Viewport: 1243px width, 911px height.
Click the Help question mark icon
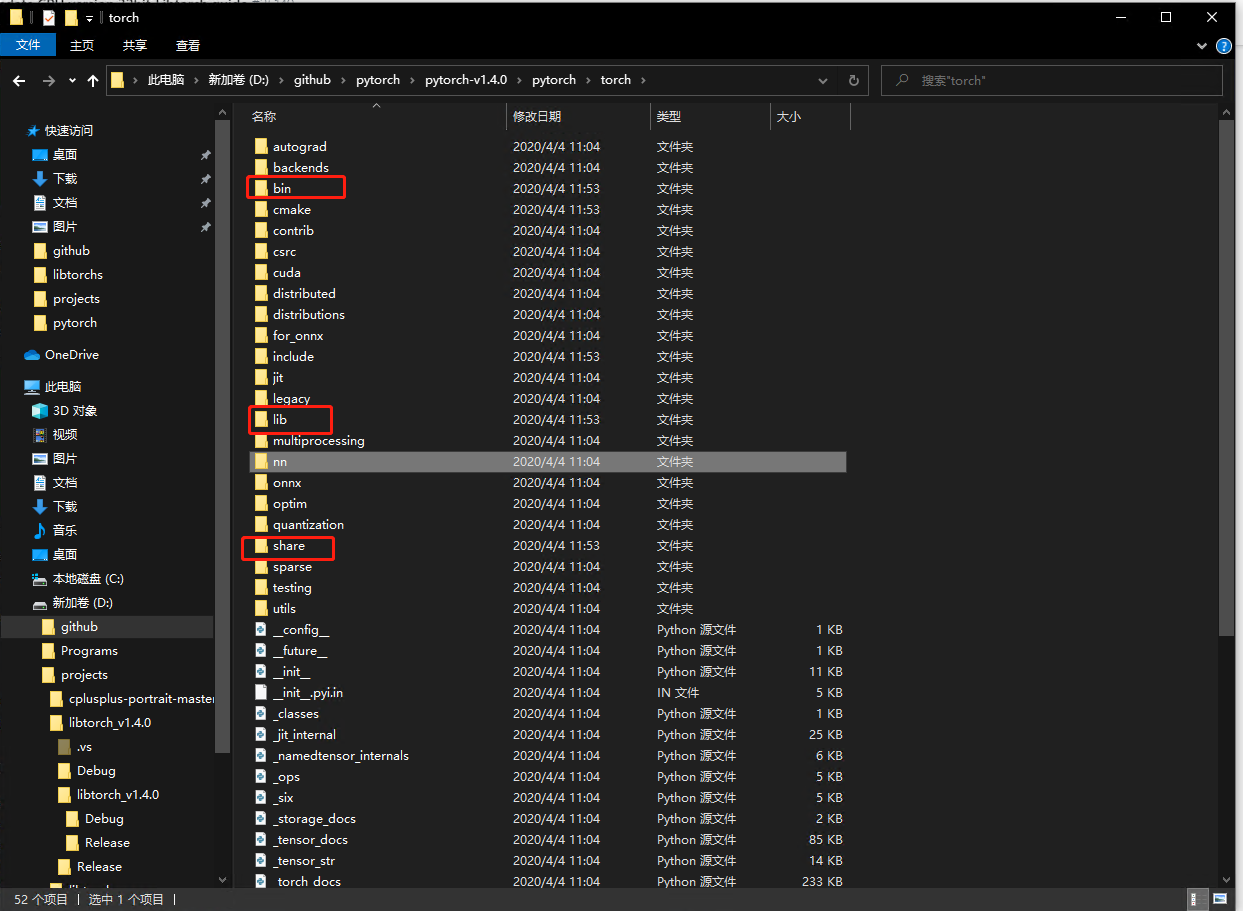[1224, 45]
